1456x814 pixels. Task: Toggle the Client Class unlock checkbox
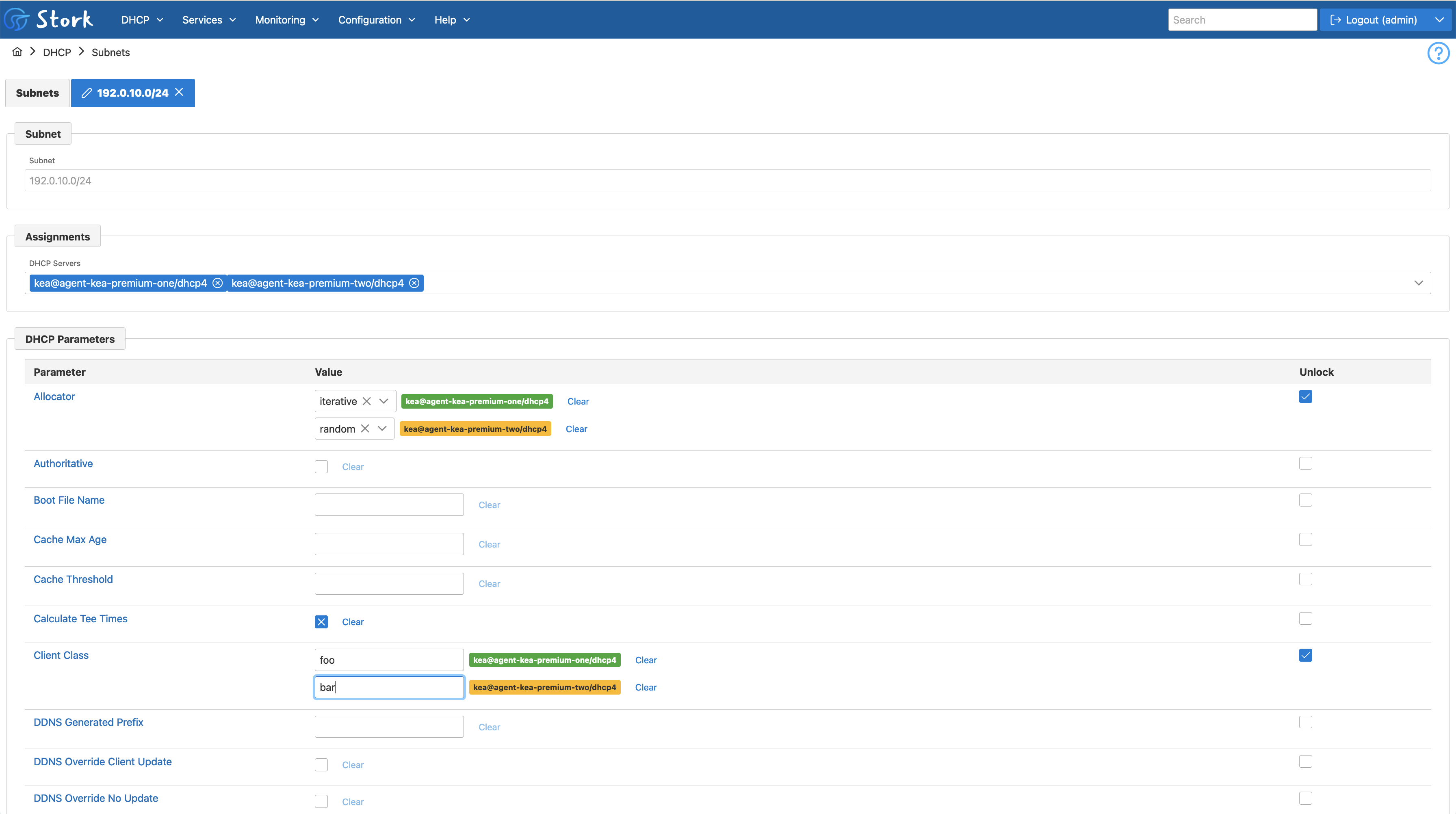click(x=1306, y=655)
